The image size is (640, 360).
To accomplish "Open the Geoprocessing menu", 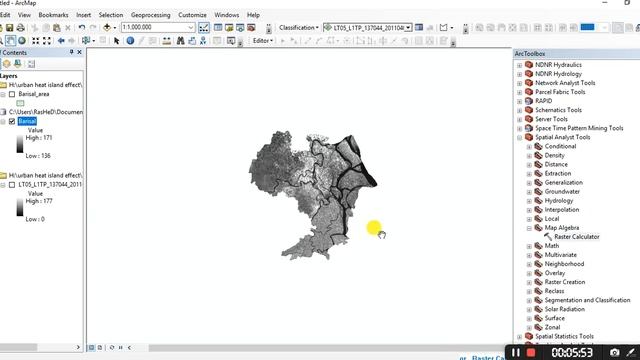I will pyautogui.click(x=151, y=15).
